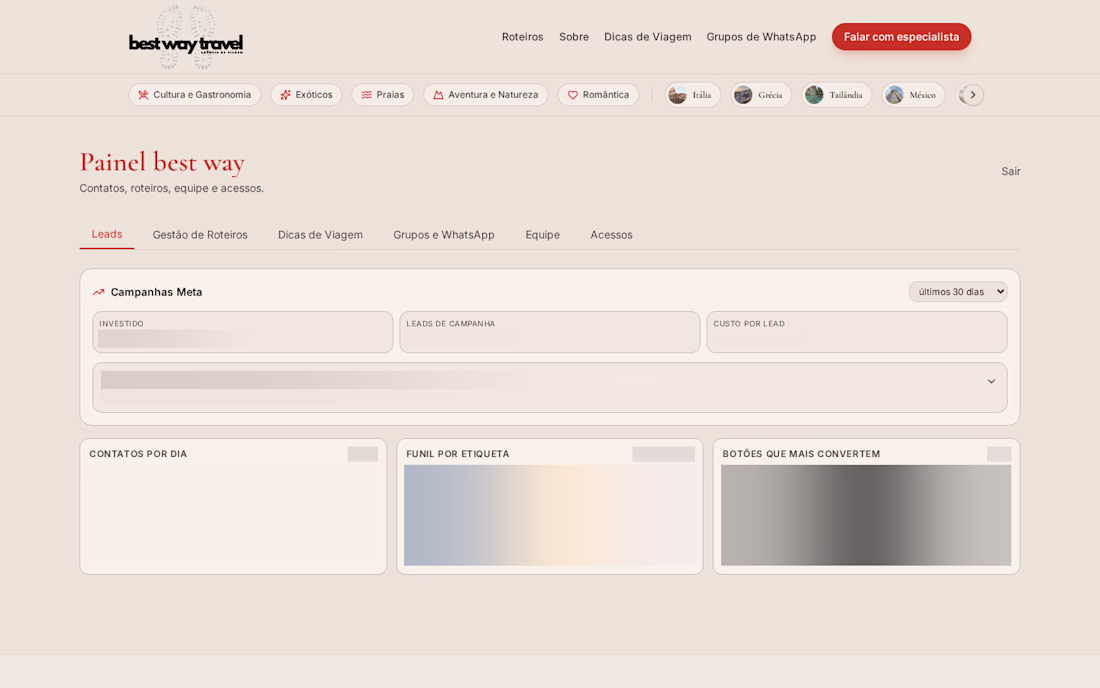Filter by Praias label
The width and height of the screenshot is (1100, 688).
coord(390,95)
